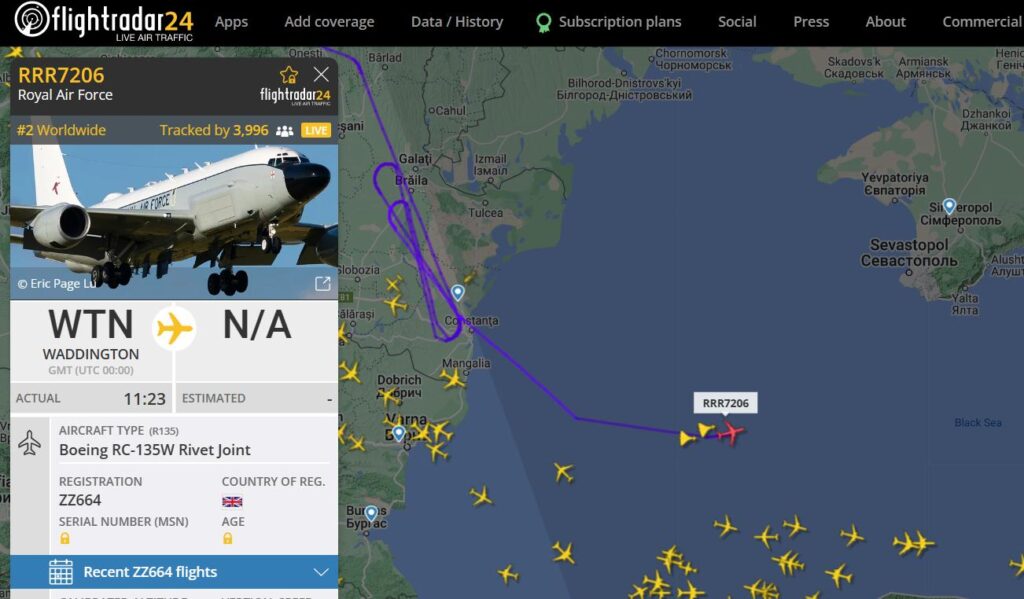Click the Royal Air Force aircraft photo
1024x599 pixels.
click(174, 222)
